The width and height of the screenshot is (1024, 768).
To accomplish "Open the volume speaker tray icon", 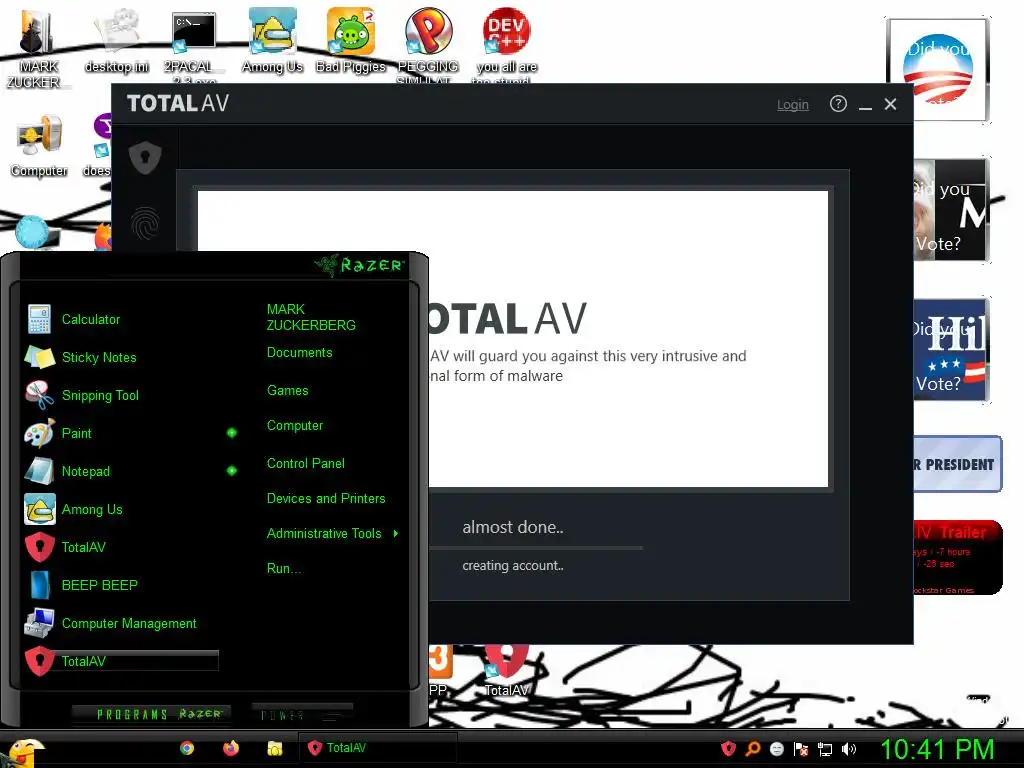I will pyautogui.click(x=849, y=749).
